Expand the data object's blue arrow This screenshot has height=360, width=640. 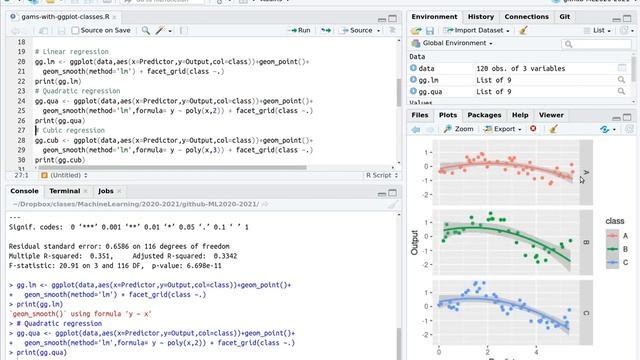tap(413, 68)
